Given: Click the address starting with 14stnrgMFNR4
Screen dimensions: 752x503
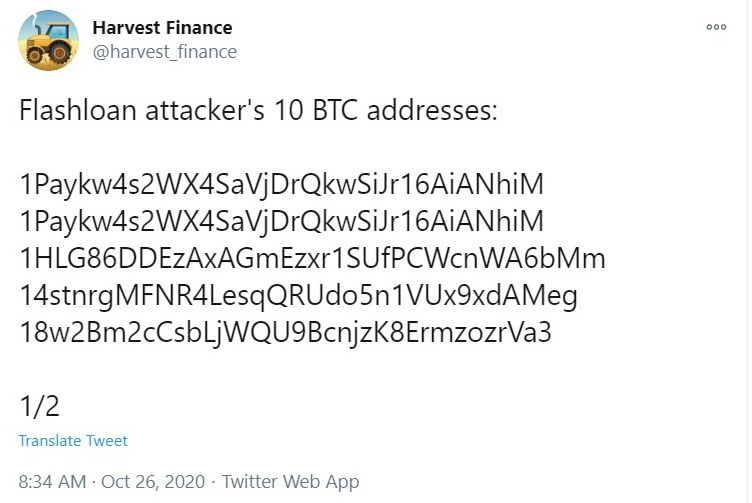Looking at the screenshot, I should pyautogui.click(x=298, y=296).
